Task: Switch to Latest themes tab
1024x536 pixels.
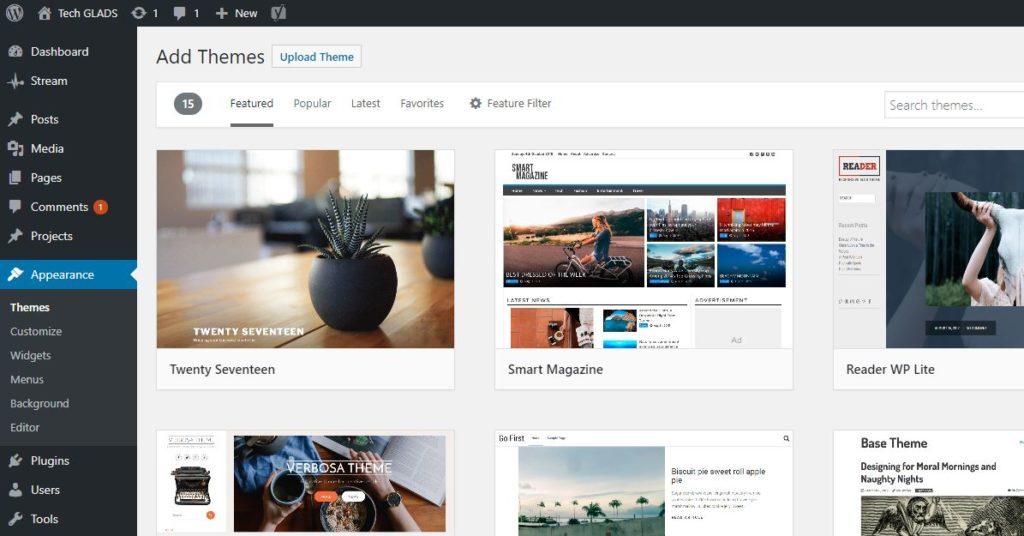Action: click(365, 103)
